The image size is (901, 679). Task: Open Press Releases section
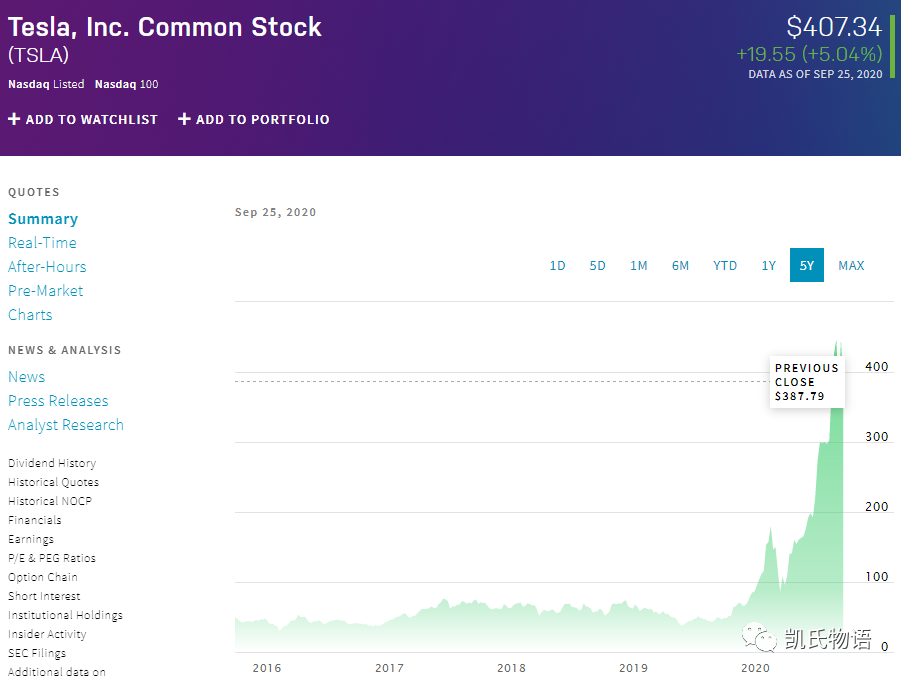[x=58, y=401]
